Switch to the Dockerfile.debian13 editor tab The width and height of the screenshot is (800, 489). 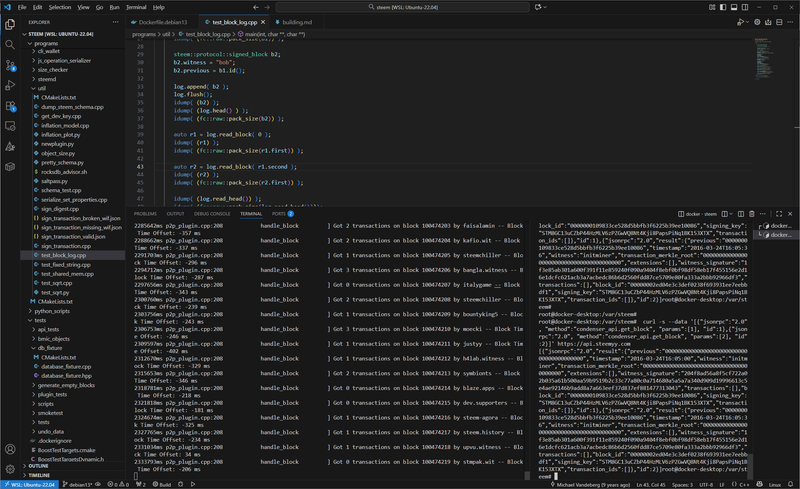click(162, 21)
